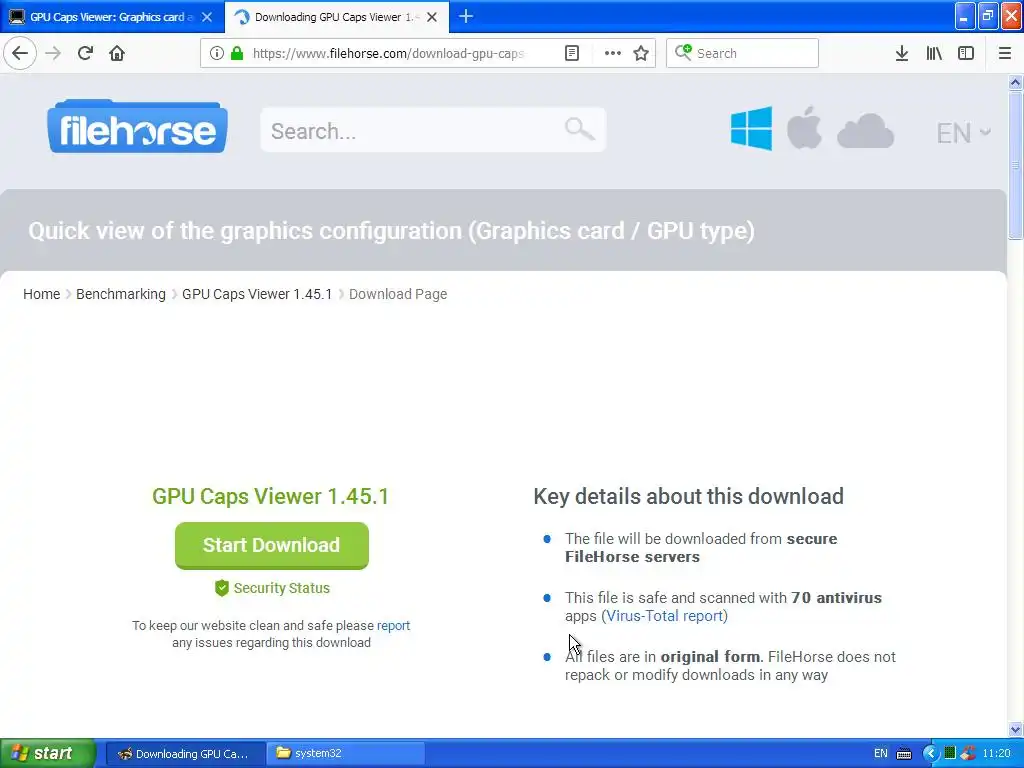Click the browser URL address field
This screenshot has width=1024, height=768.
(388, 53)
